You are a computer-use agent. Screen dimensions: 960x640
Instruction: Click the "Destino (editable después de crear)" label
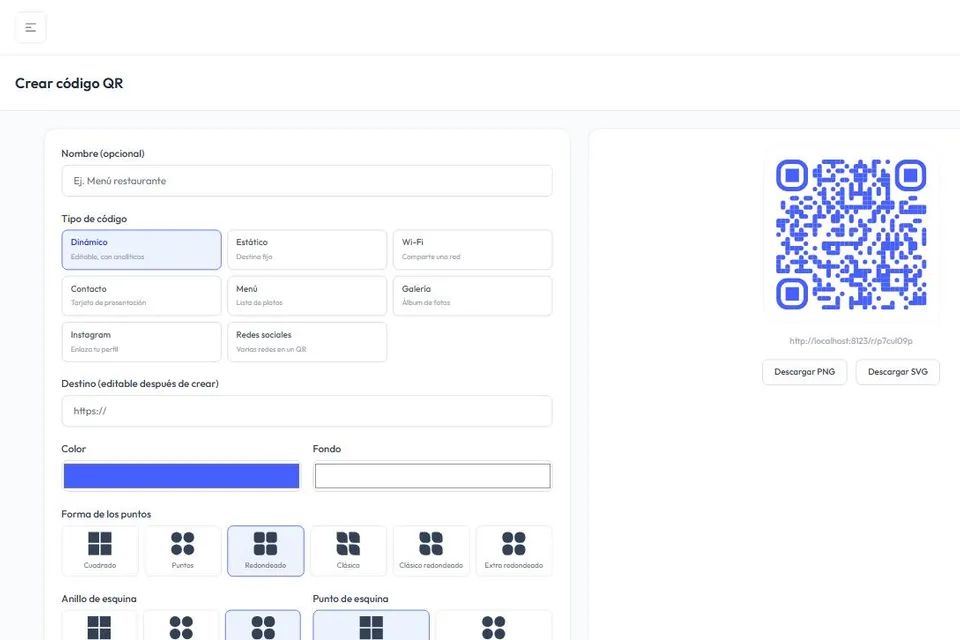(x=140, y=384)
